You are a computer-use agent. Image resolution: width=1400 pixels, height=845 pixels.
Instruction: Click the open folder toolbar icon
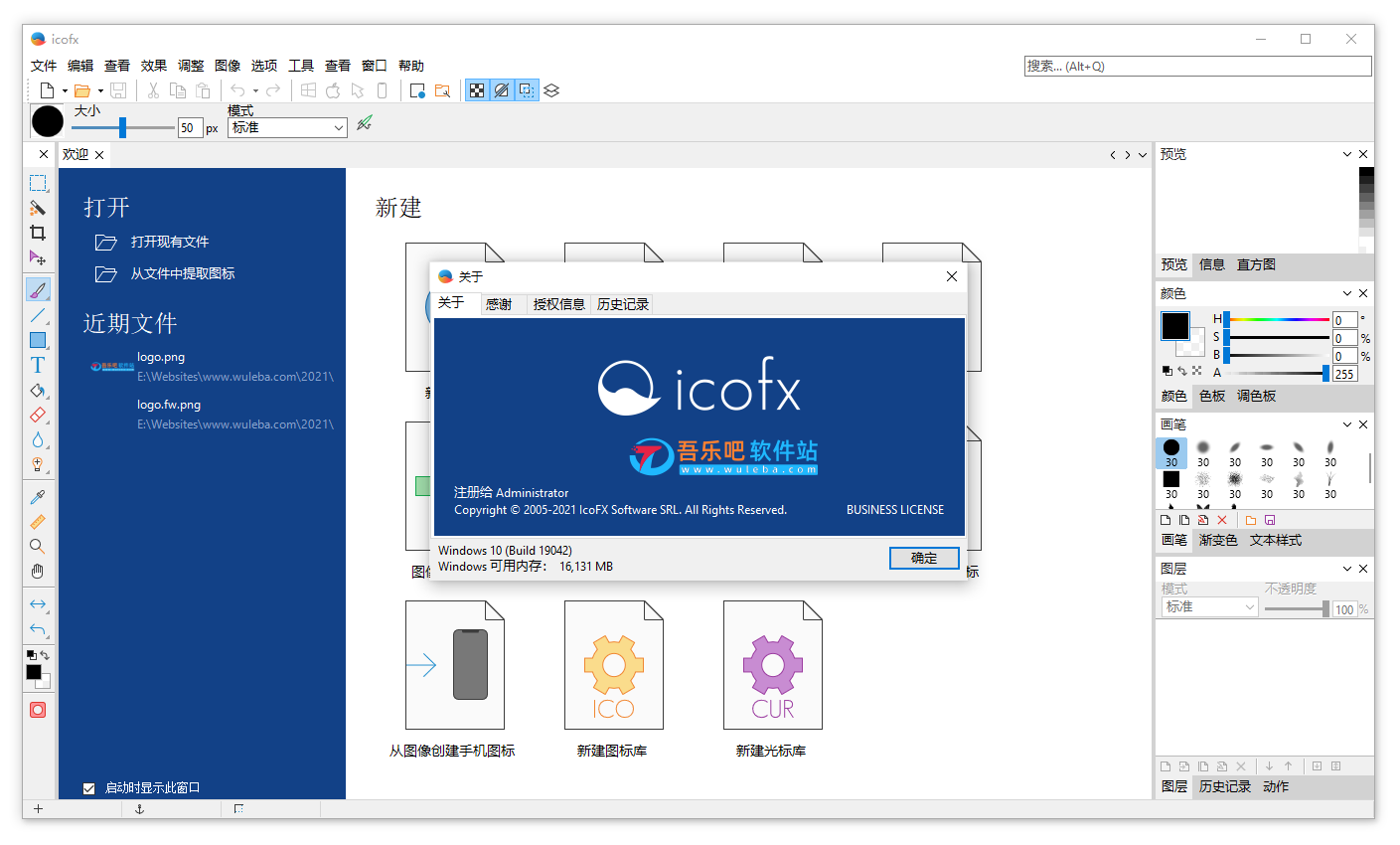[x=82, y=90]
